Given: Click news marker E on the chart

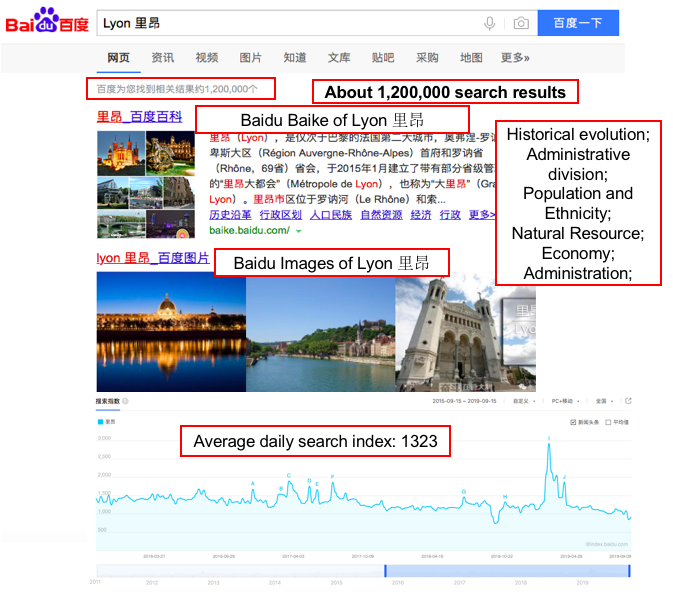Looking at the screenshot, I should [x=317, y=484].
